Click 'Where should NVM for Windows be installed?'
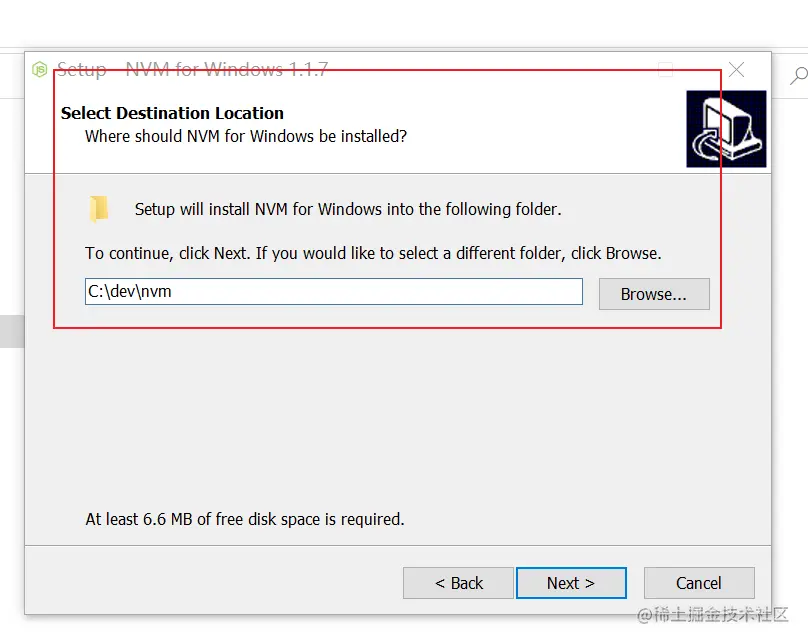 pos(246,136)
